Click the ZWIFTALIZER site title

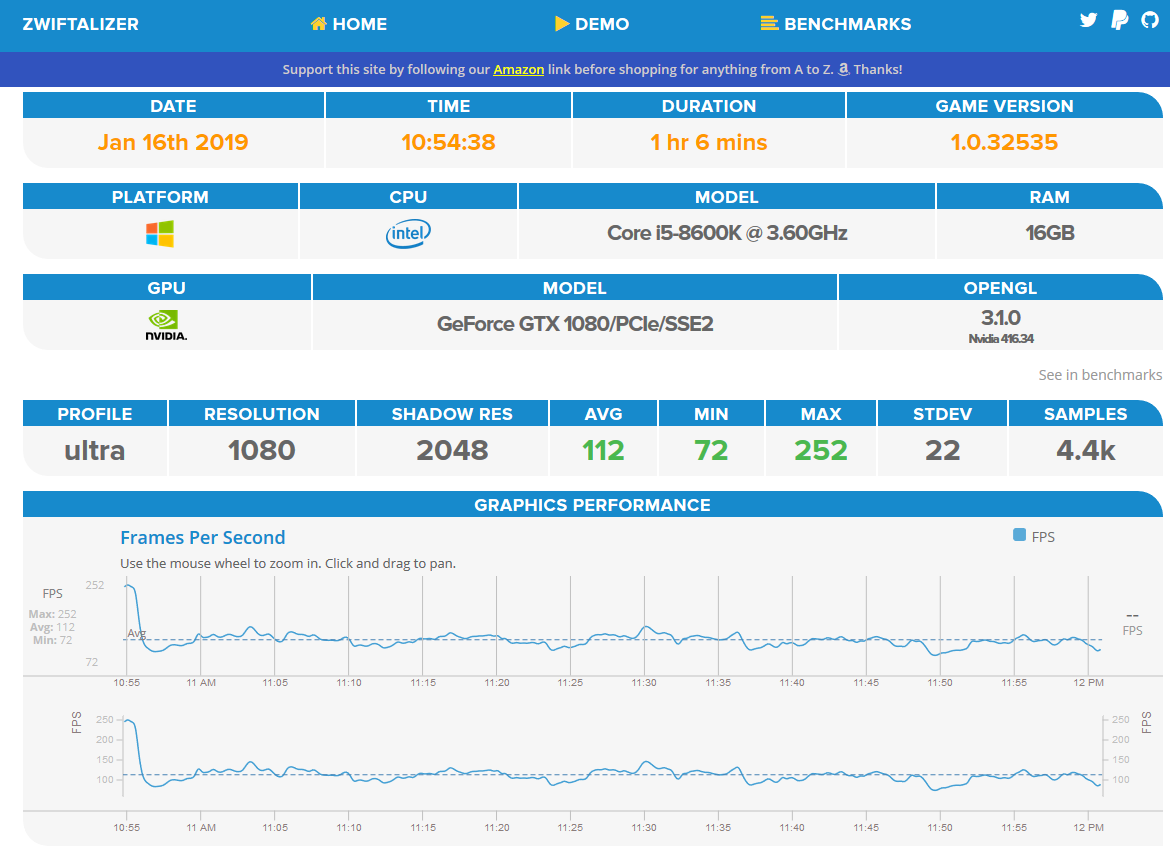81,24
